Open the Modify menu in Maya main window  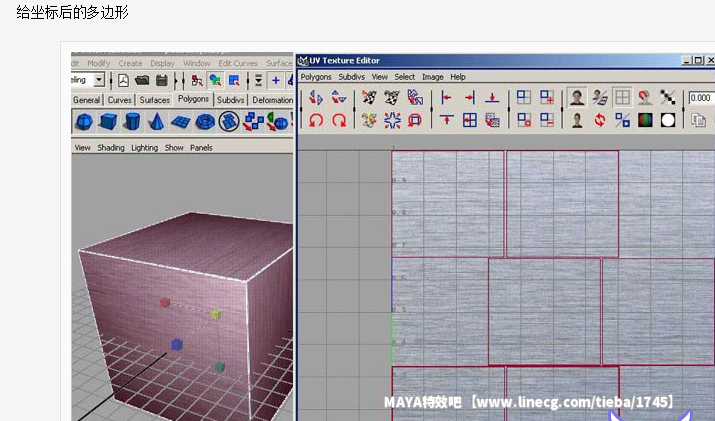coord(99,63)
